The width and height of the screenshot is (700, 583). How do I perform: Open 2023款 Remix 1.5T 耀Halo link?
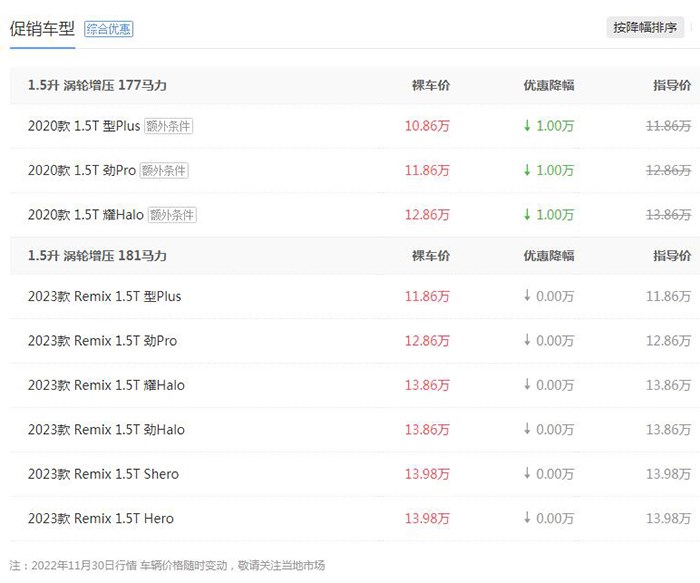pos(106,385)
